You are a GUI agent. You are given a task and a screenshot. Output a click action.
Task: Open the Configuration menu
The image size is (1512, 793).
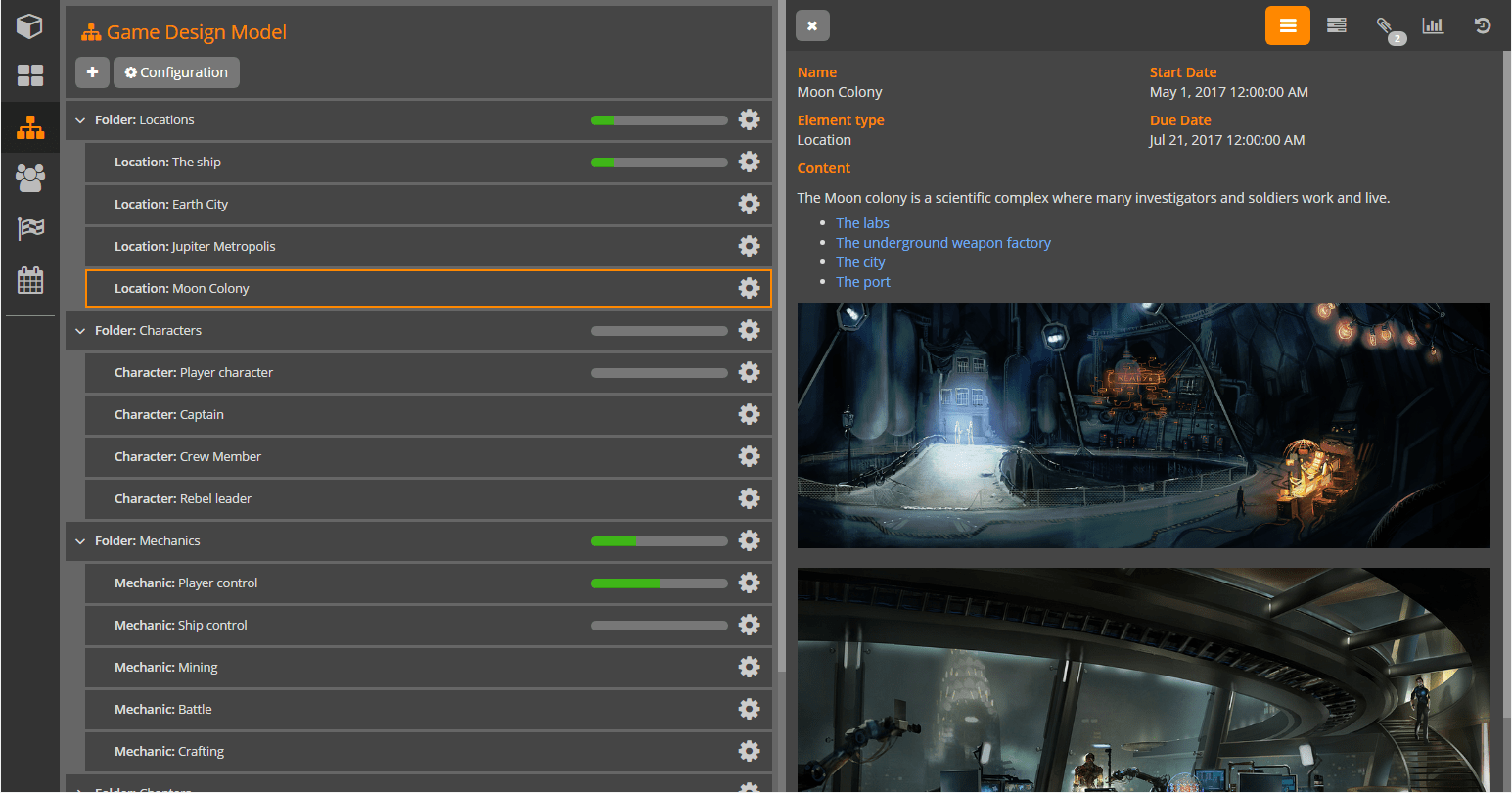point(176,71)
